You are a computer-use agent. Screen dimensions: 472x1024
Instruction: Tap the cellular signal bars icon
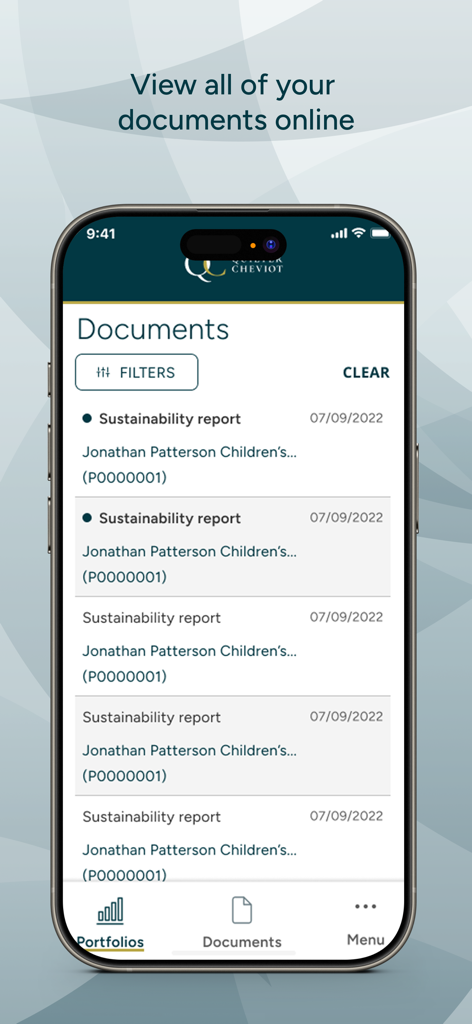(339, 234)
